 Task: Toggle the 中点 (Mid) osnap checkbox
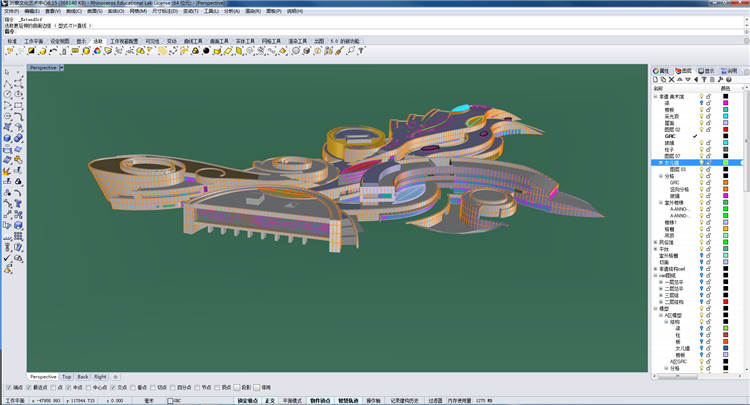point(68,387)
